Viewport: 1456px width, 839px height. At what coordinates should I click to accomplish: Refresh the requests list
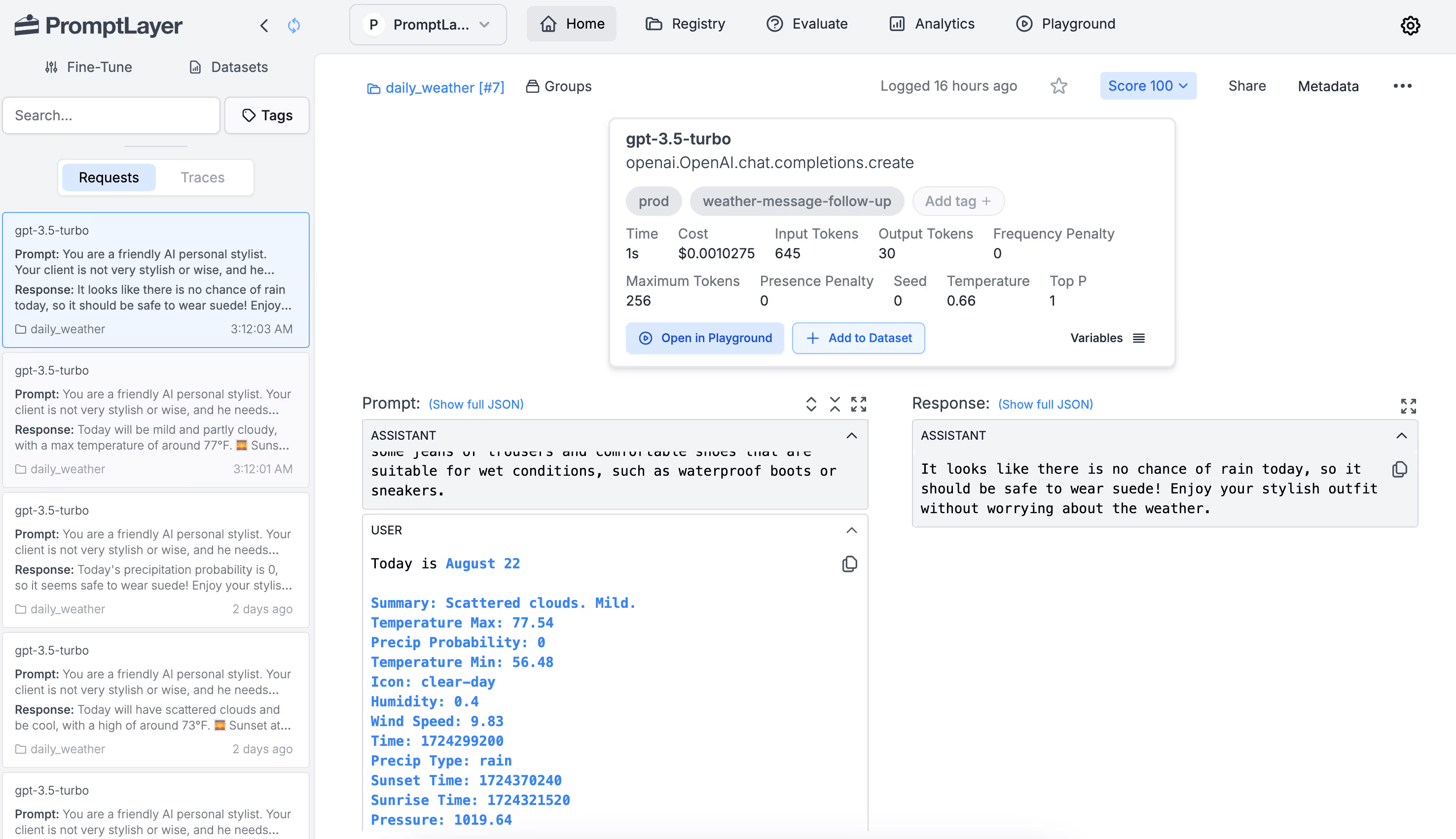pos(294,25)
